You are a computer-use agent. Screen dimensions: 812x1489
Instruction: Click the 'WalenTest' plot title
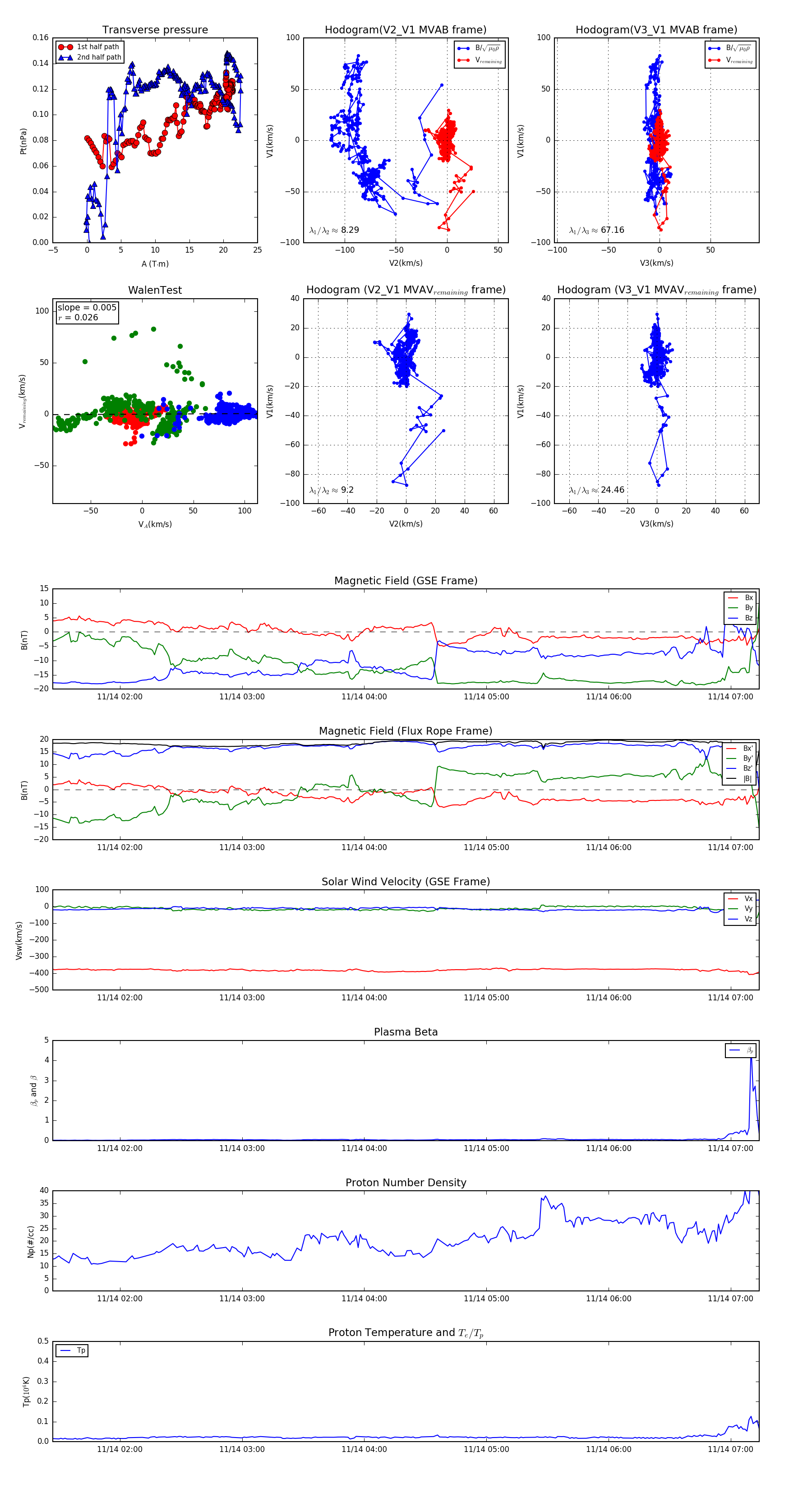(155, 290)
